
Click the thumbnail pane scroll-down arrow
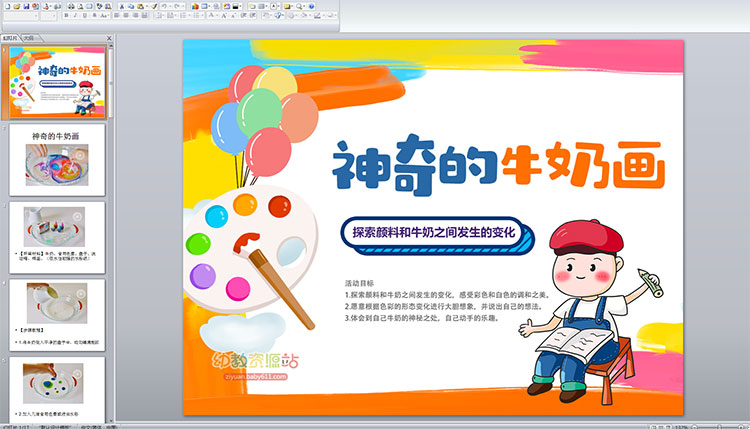coord(111,420)
